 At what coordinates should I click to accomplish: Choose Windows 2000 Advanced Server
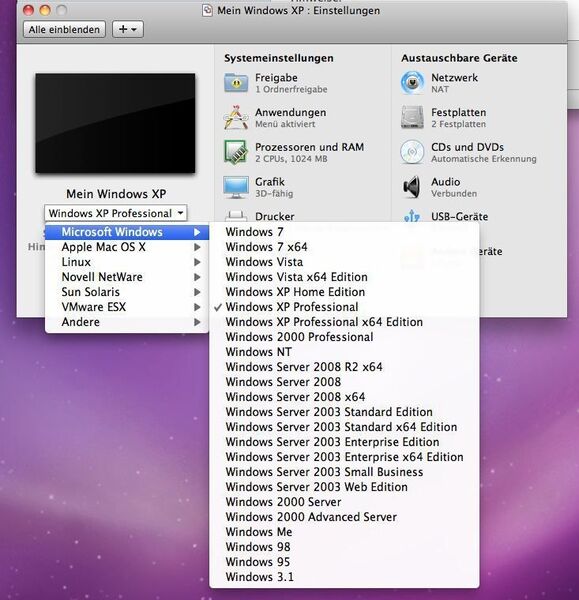tap(344, 517)
